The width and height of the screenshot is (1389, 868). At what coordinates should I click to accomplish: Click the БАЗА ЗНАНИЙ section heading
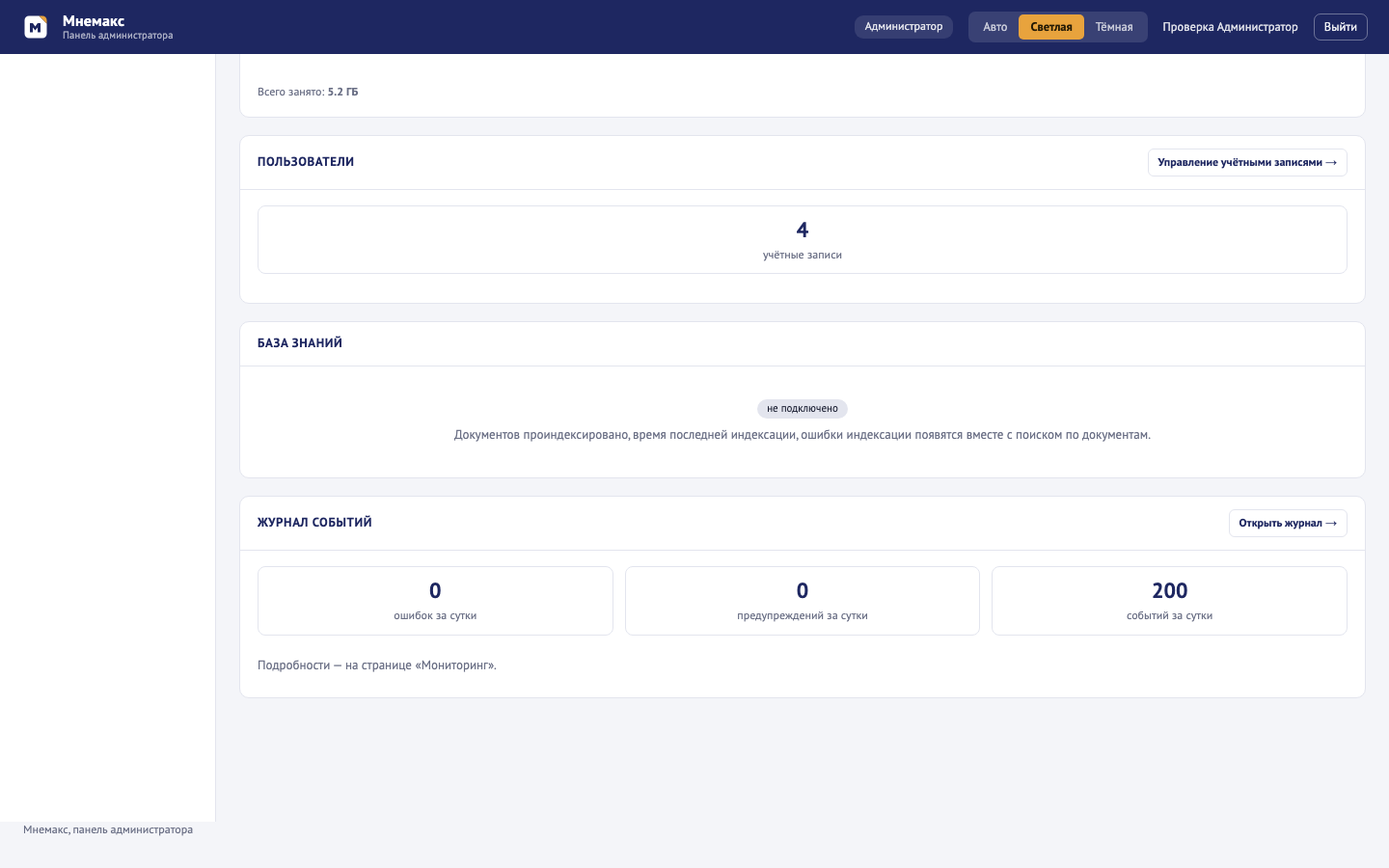tap(300, 343)
